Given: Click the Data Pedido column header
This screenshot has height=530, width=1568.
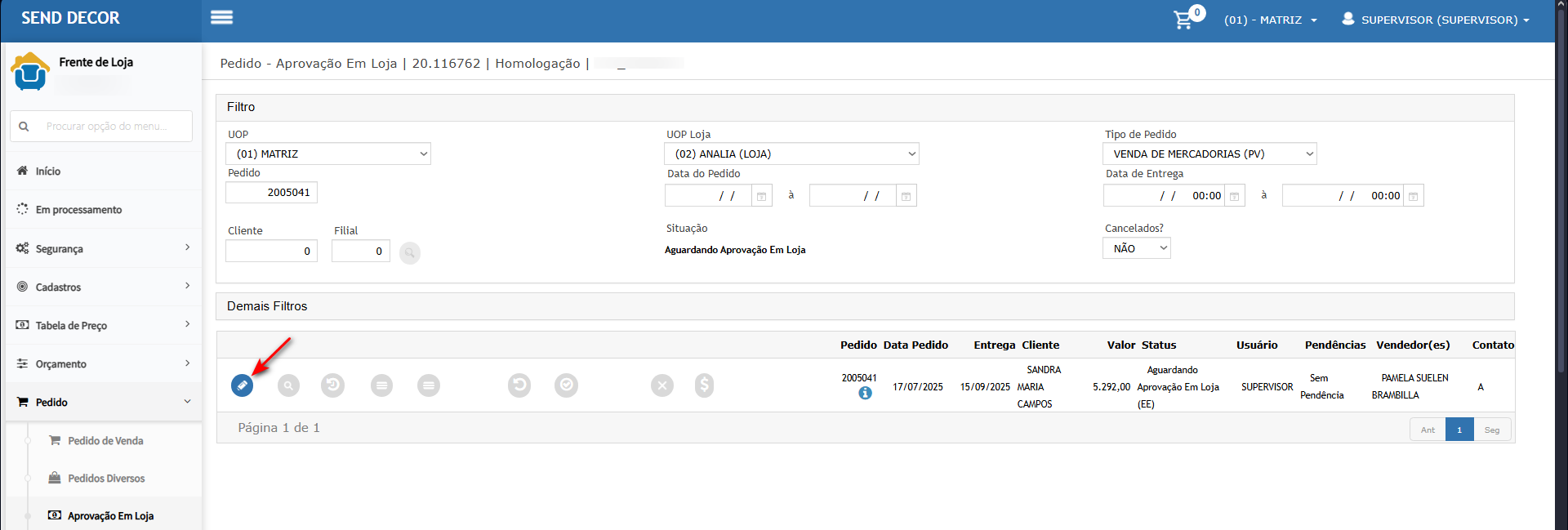Looking at the screenshot, I should 915,345.
